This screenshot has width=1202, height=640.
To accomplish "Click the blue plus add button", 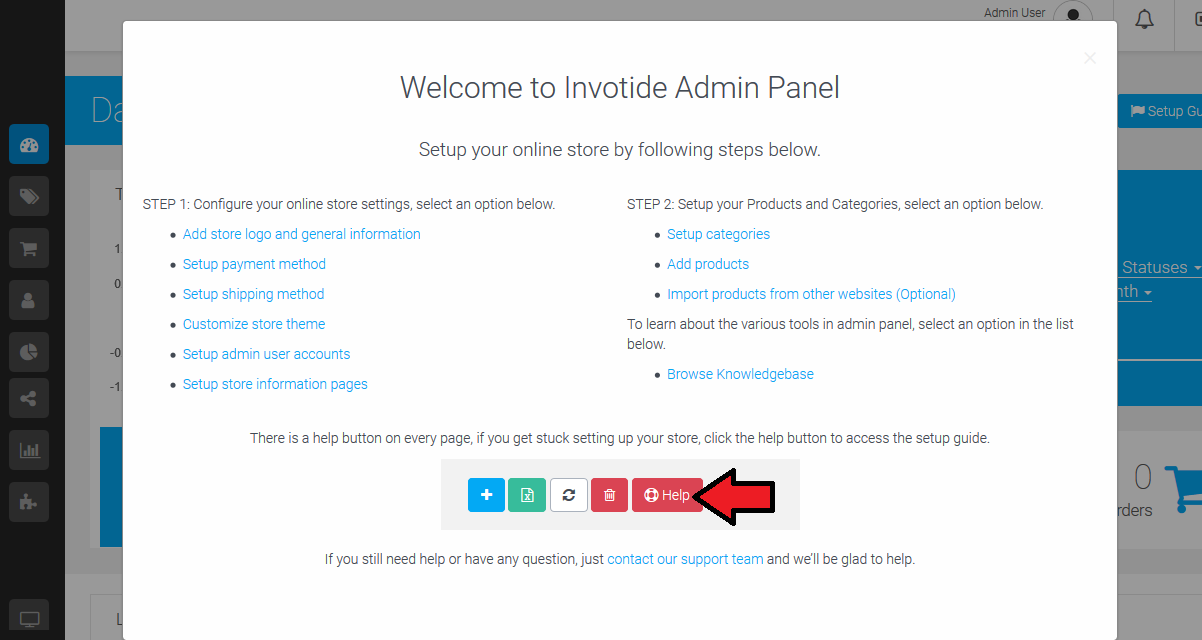I will coord(486,495).
